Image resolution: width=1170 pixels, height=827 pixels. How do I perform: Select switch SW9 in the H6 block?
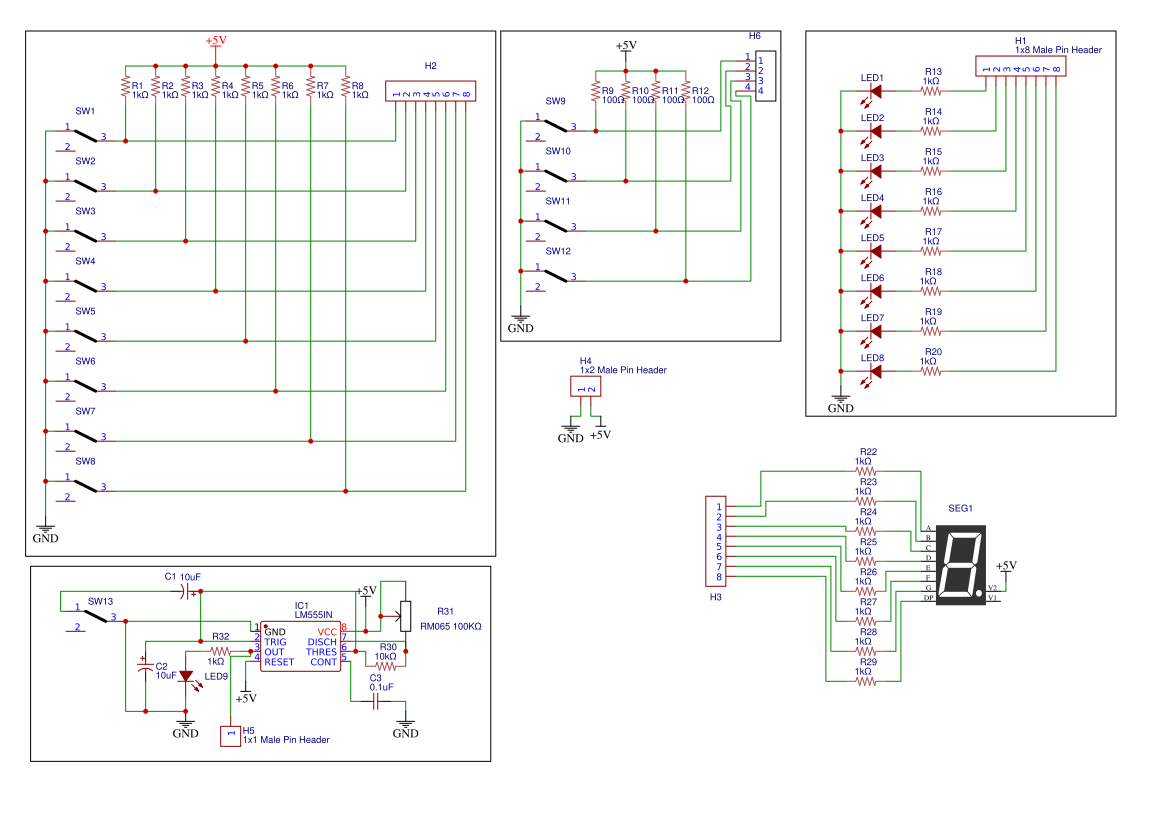pos(556,127)
